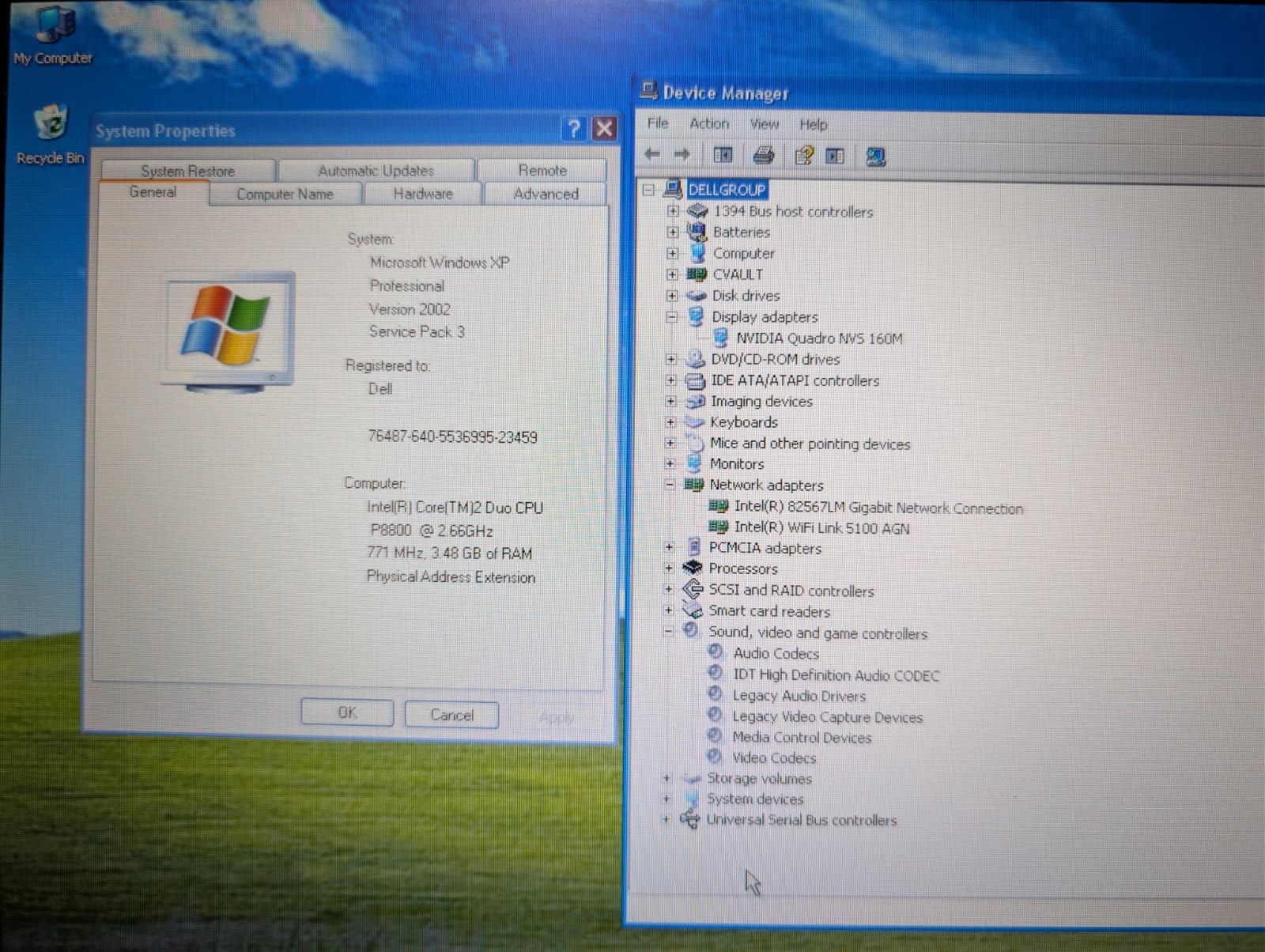Select DELLGROUP root computer node

pos(727,190)
